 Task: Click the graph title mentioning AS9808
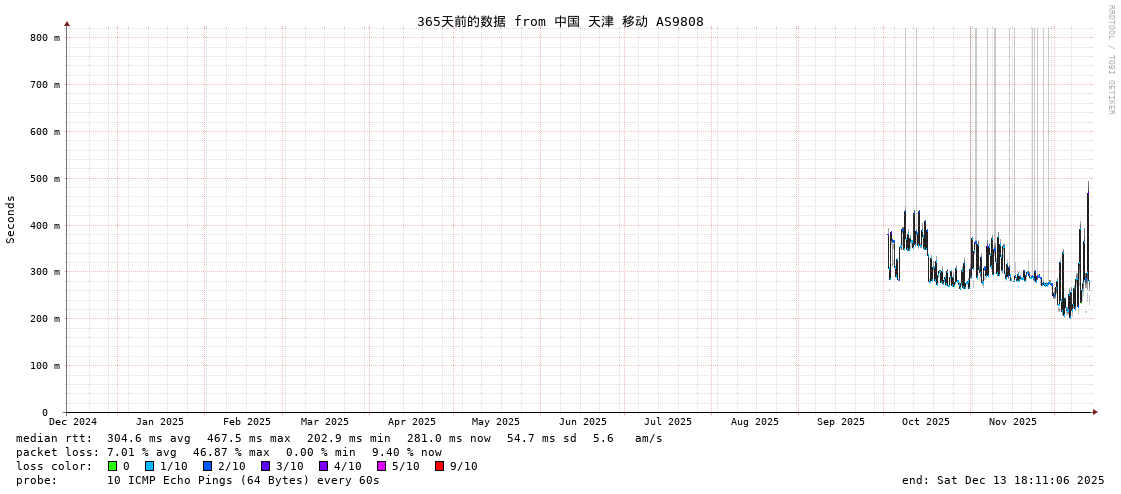[560, 21]
